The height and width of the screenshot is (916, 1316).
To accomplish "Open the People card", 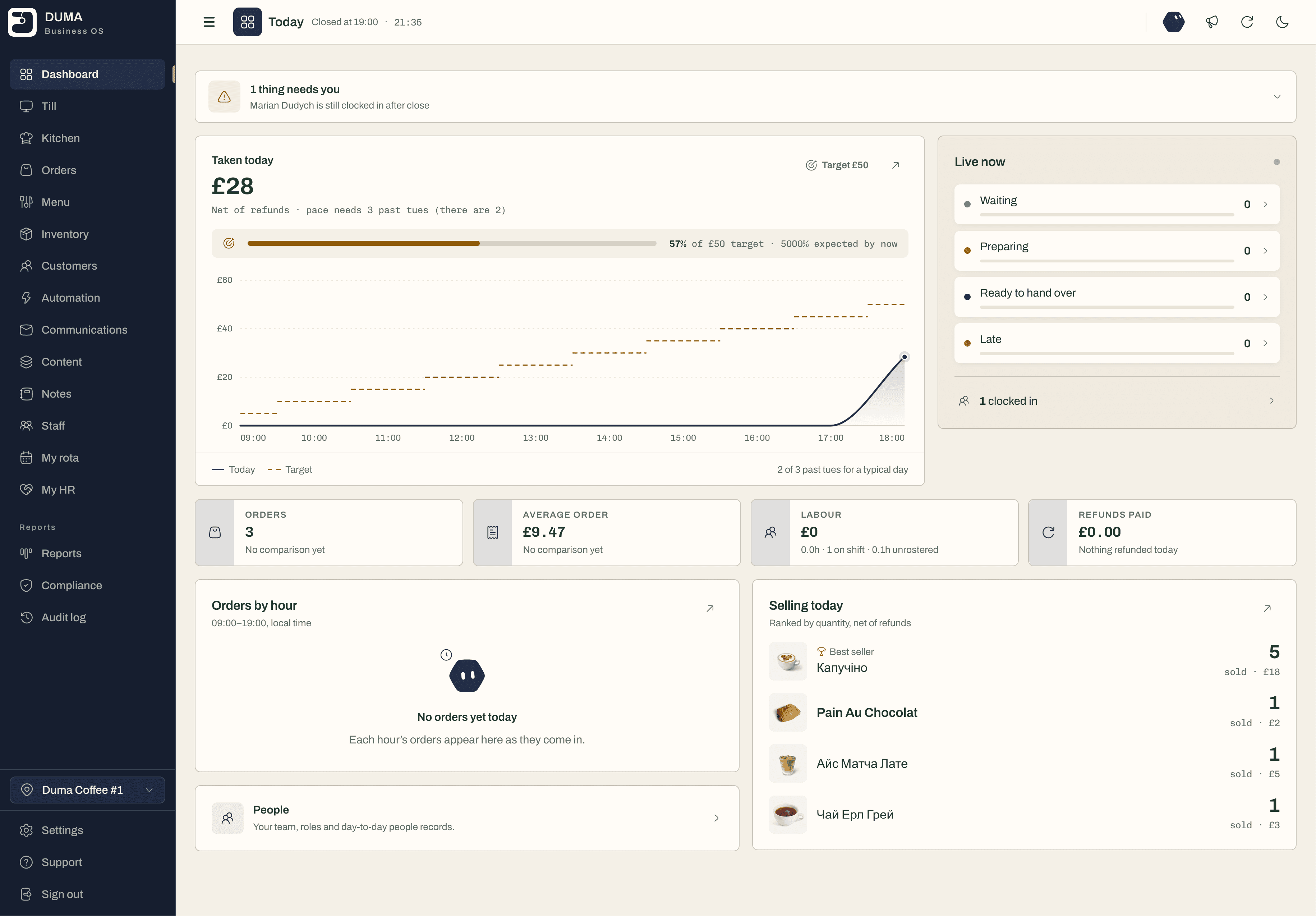I will coord(466,818).
